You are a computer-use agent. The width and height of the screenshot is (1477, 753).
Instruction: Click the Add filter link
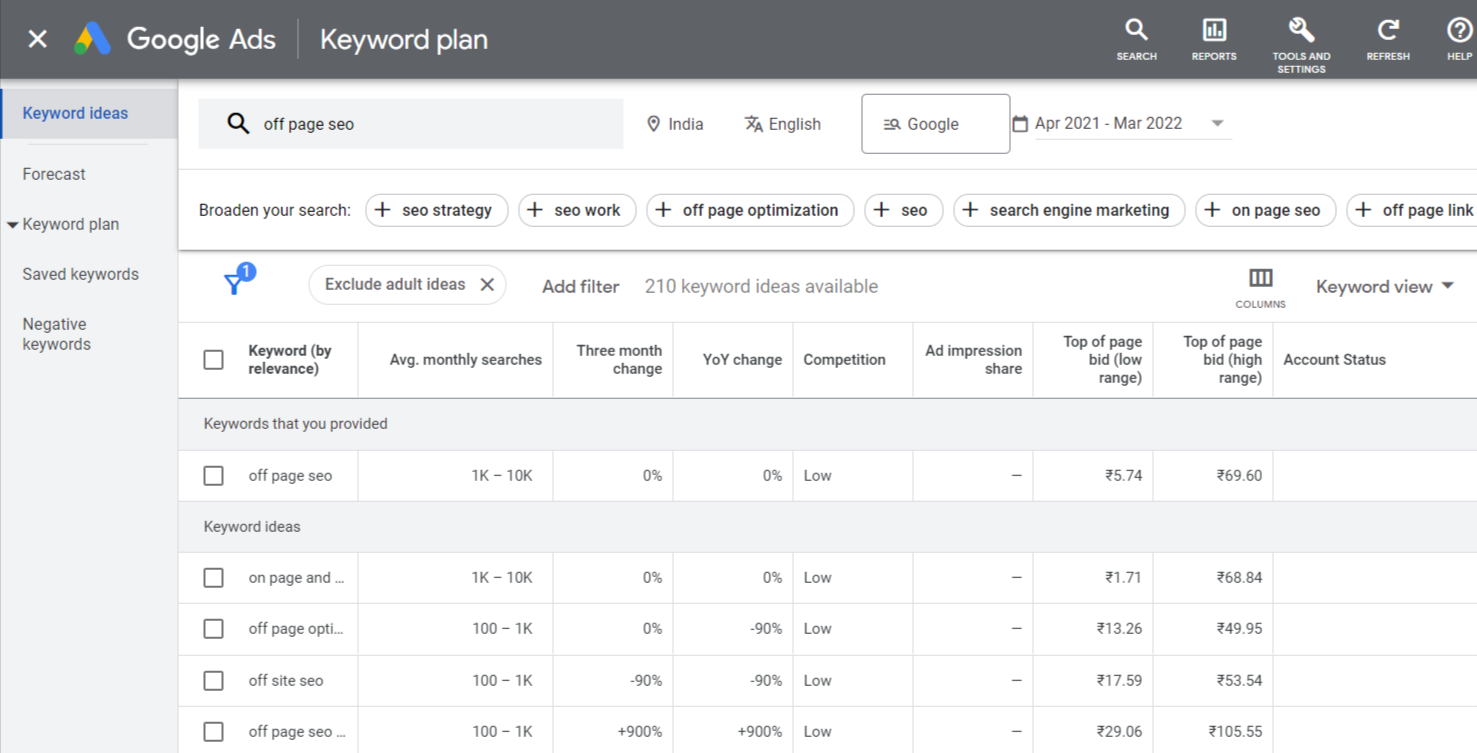tap(580, 287)
